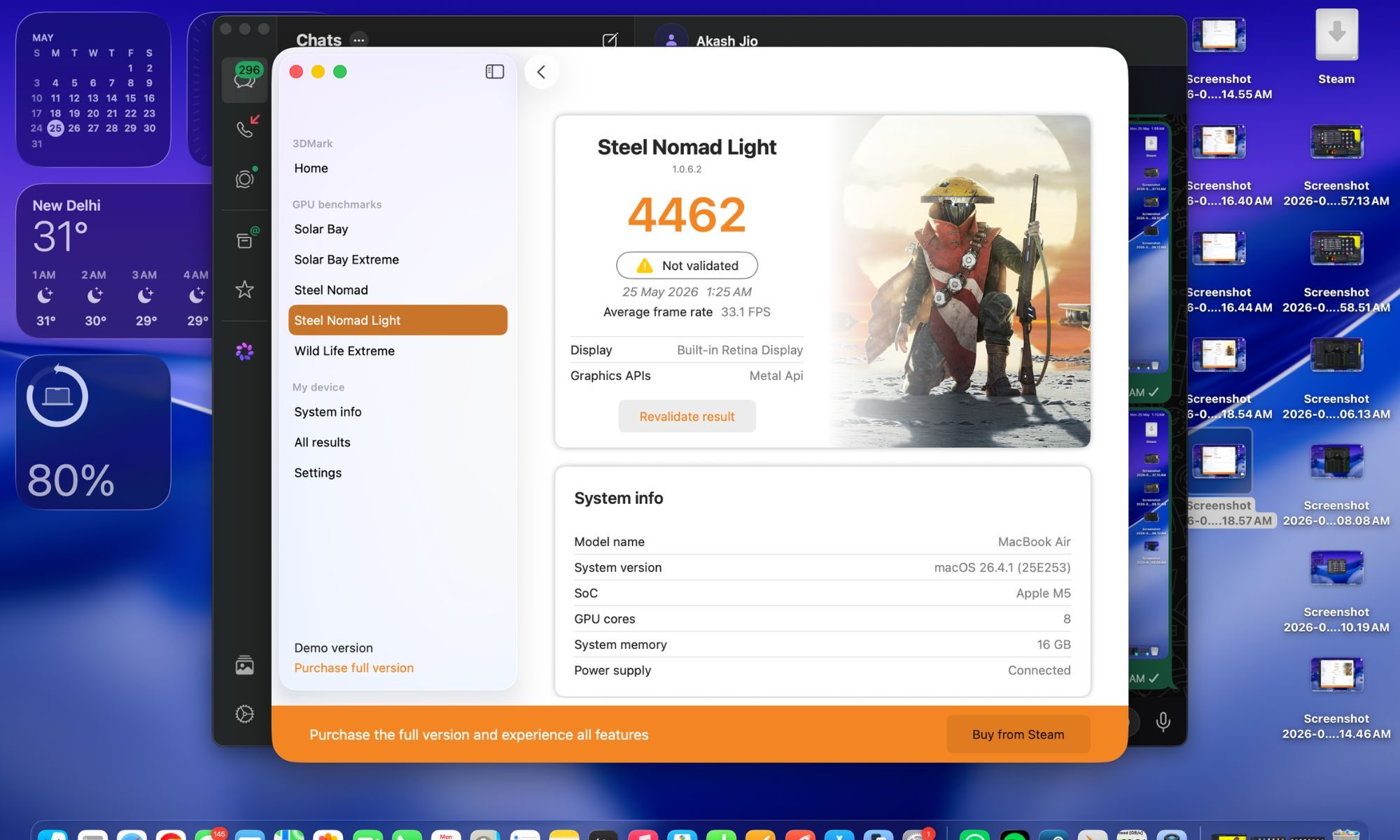
Task: Click the Demo version label
Action: click(333, 648)
